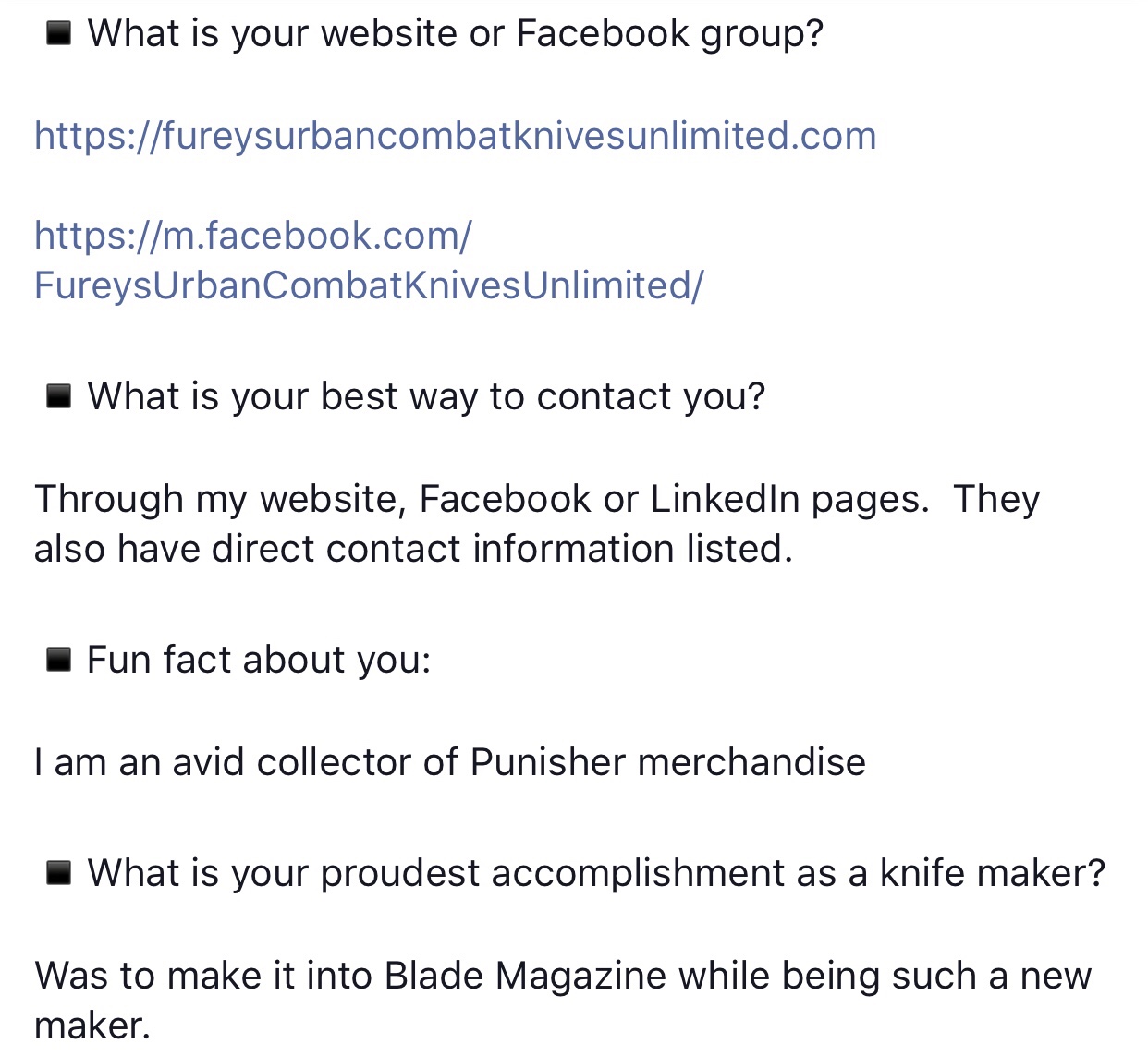
Task: Click the line 'also have direct contact information listed.'
Action: pyautogui.click(x=413, y=550)
